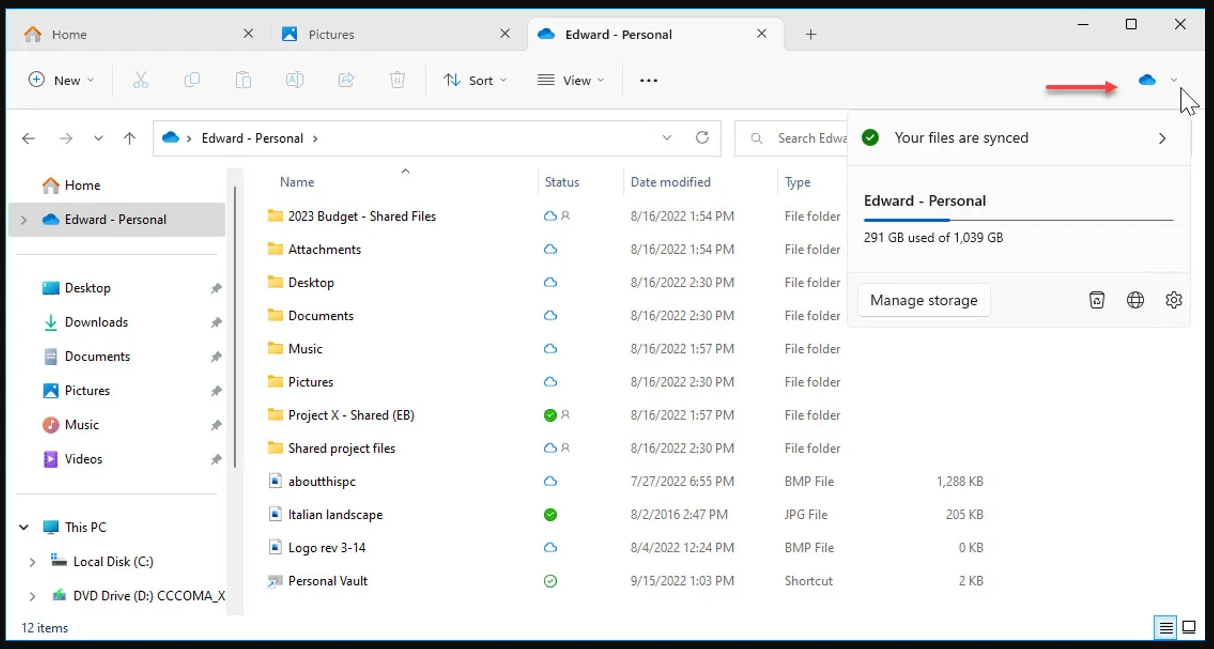Click the Share icon in toolbar
The image size is (1214, 649).
click(346, 80)
